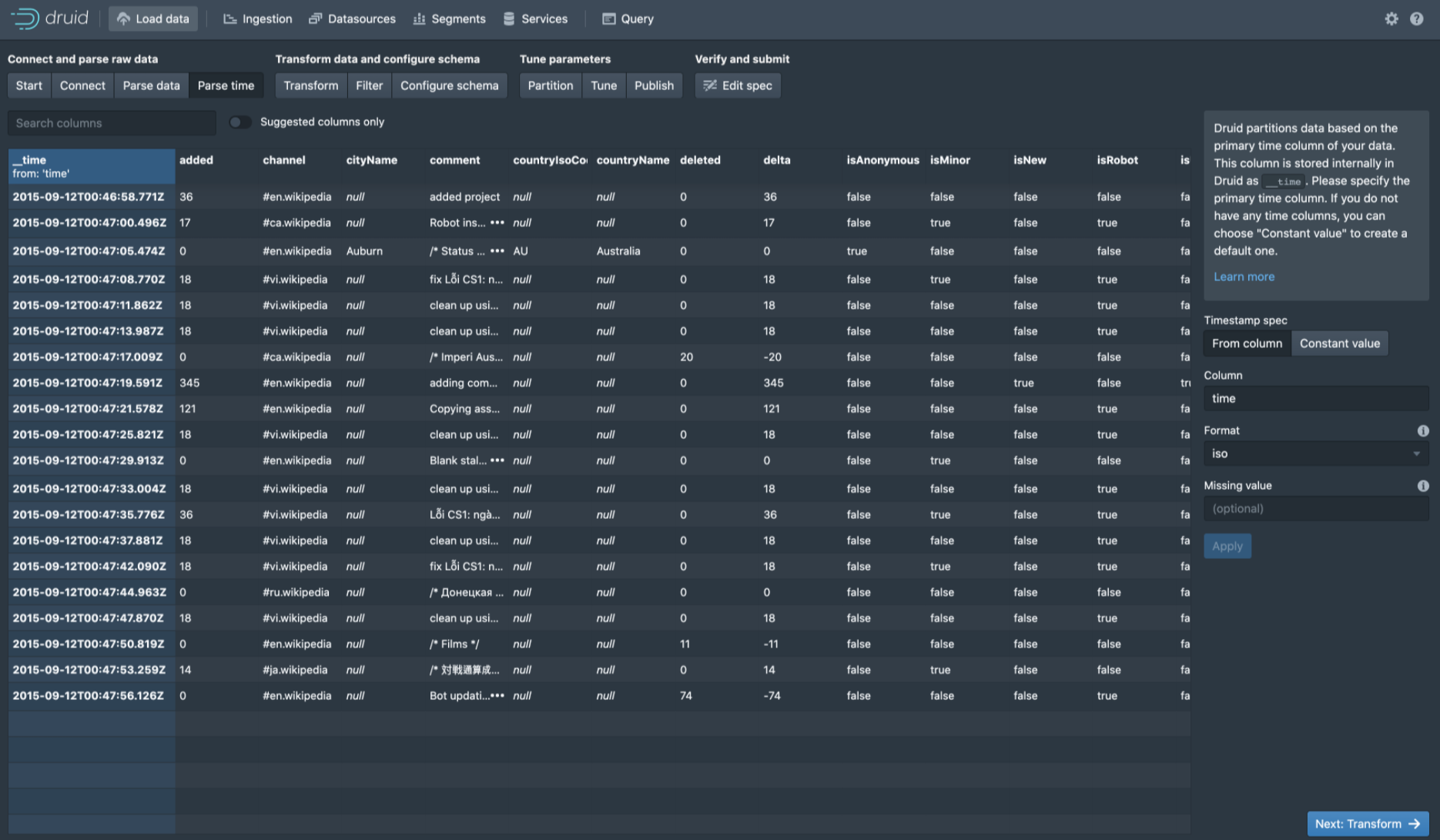1440x840 pixels.
Task: Expand comment ellipsis in '/* Status ...' row
Action: pyautogui.click(x=497, y=251)
